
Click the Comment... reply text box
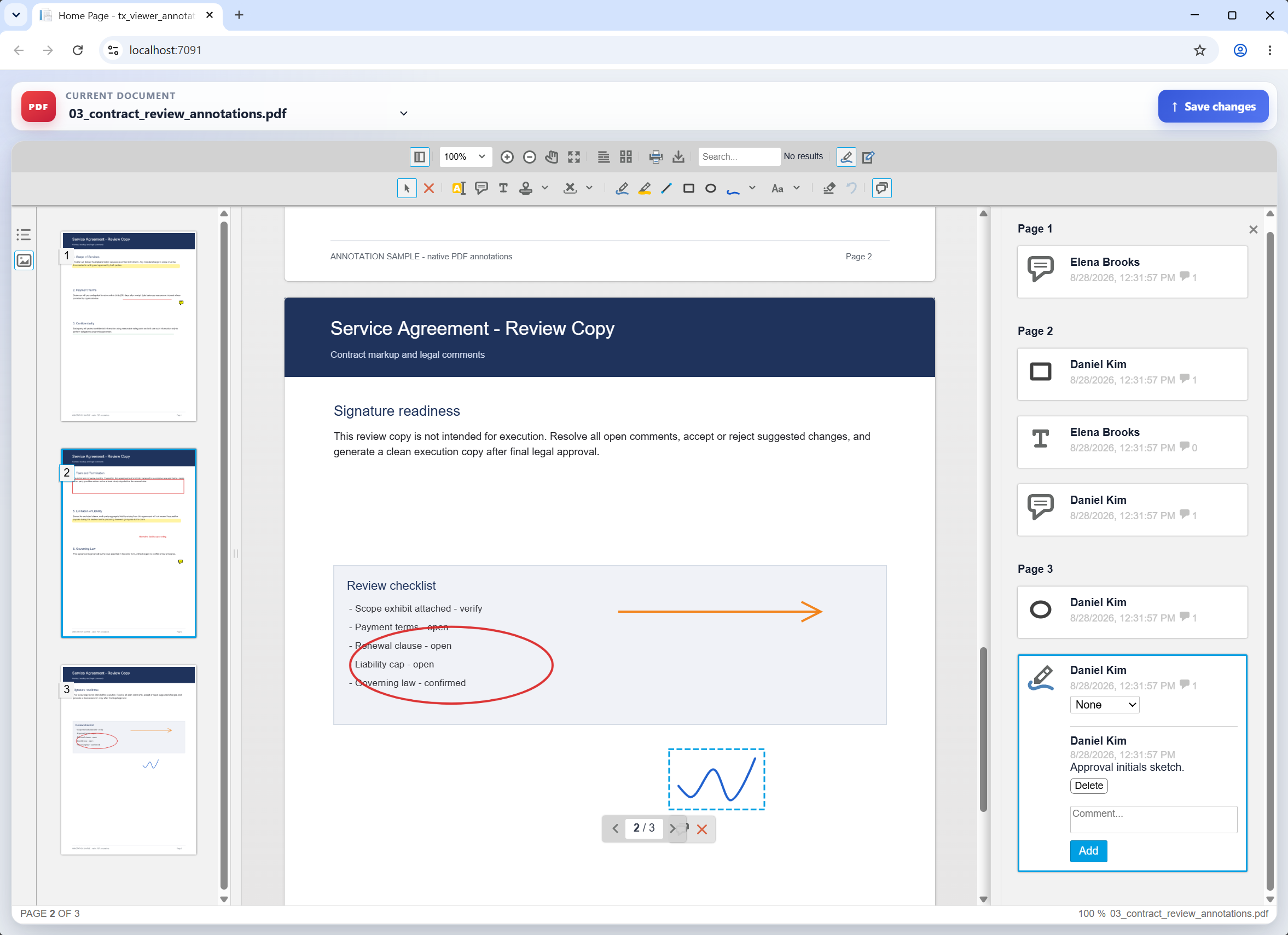pos(1153,819)
